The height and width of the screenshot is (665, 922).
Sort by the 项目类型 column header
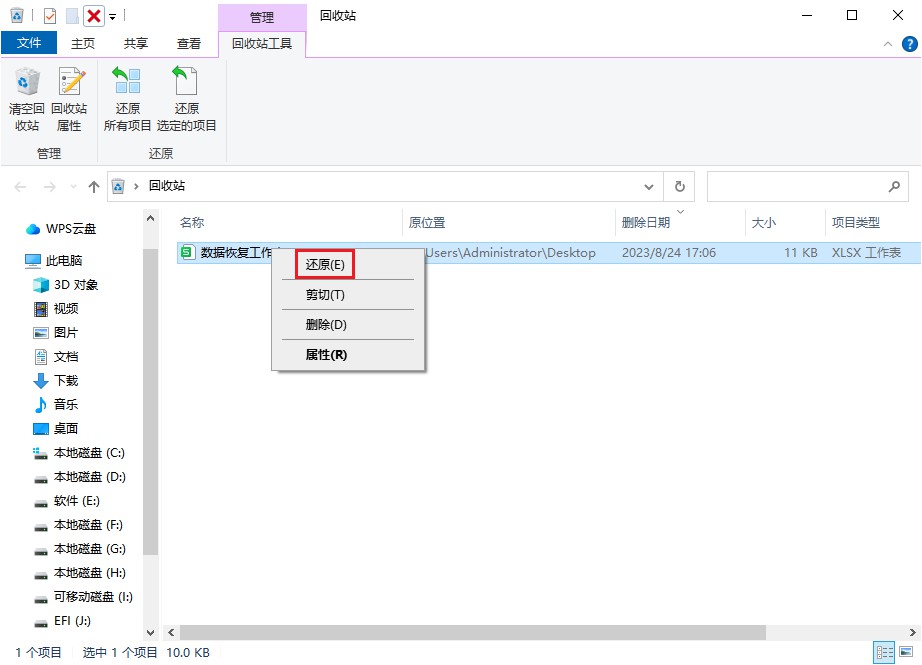point(856,223)
